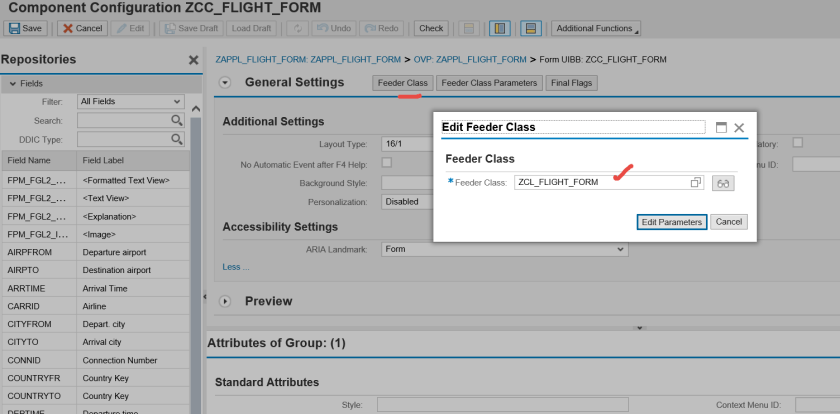The image size is (840, 414).
Task: Click the Edit Parameters button
Action: [672, 221]
